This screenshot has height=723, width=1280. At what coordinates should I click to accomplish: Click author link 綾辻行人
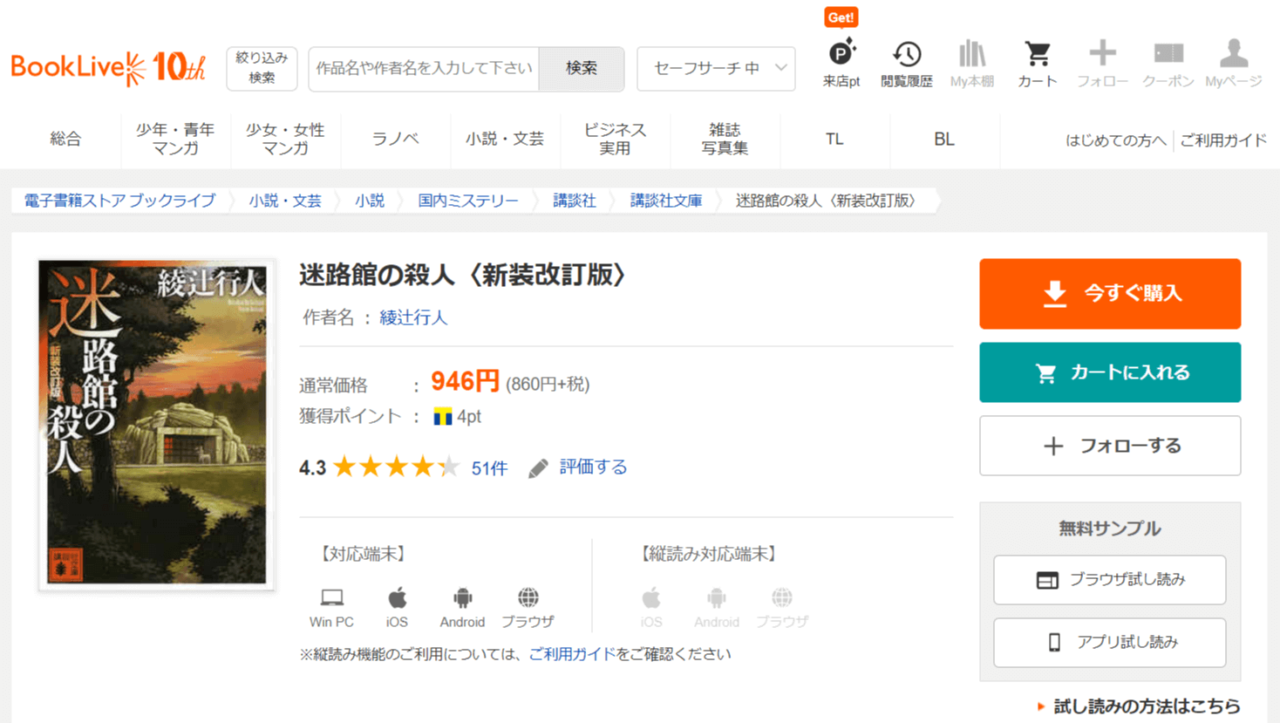coord(414,318)
